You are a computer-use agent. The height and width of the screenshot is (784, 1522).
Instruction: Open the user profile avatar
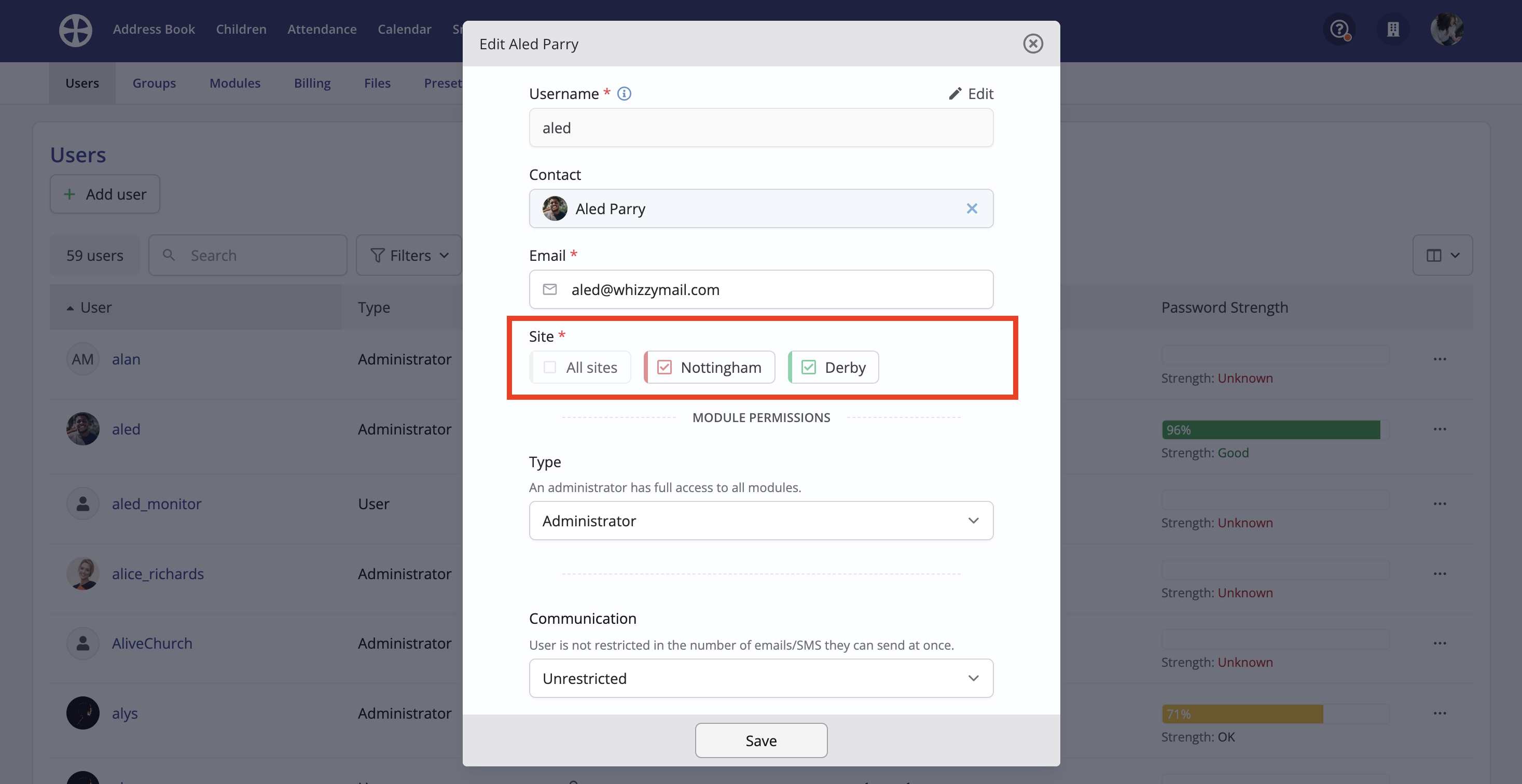[1447, 29]
